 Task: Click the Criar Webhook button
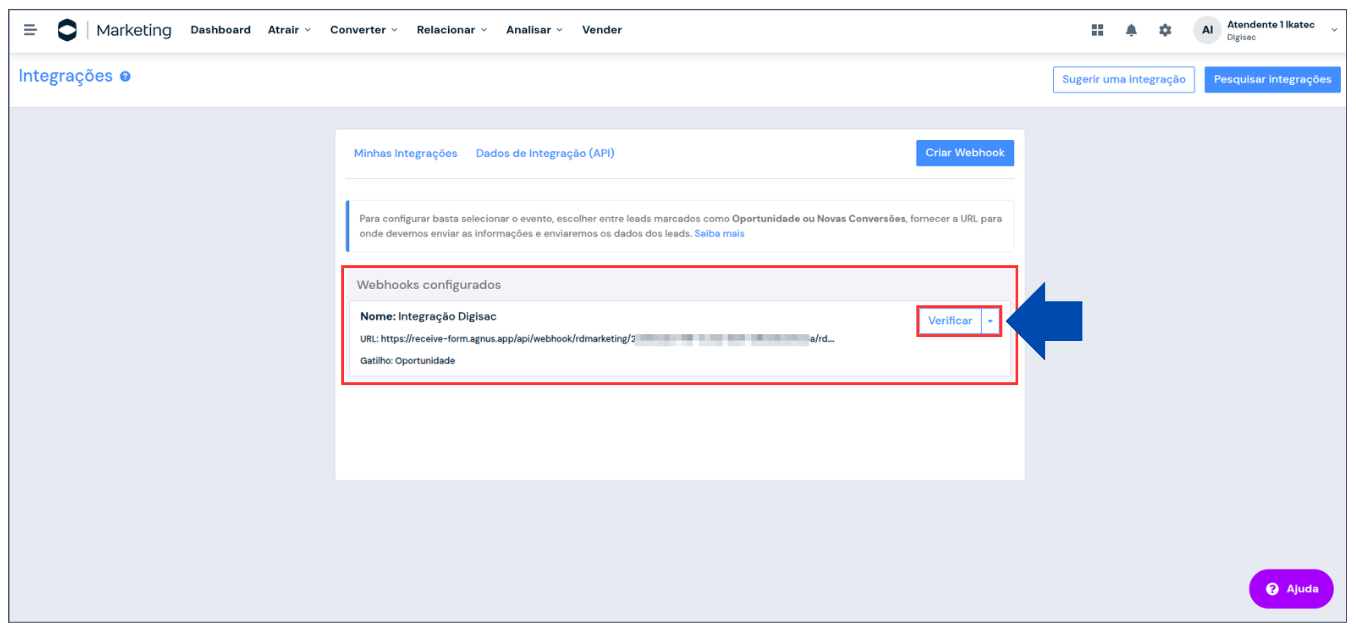(965, 153)
